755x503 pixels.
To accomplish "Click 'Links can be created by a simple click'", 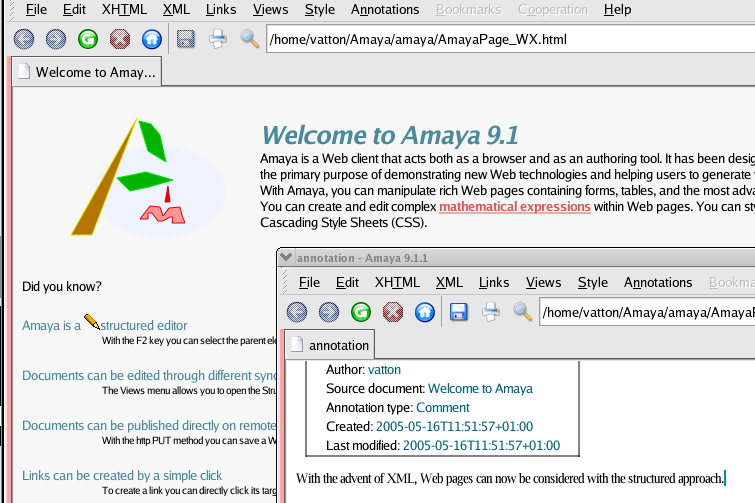I will coord(122,476).
